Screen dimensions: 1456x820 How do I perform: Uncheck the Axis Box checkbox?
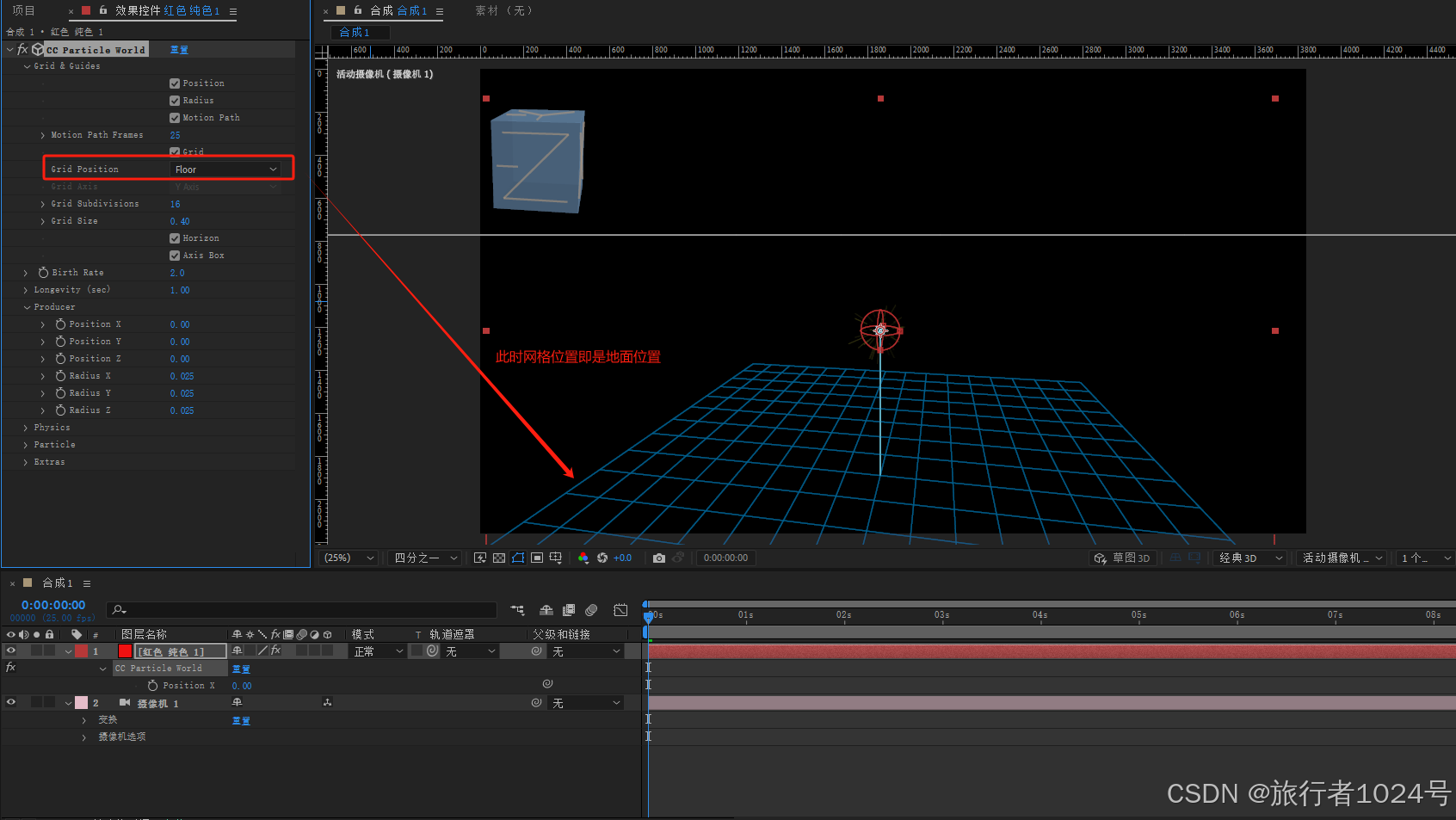click(x=175, y=256)
